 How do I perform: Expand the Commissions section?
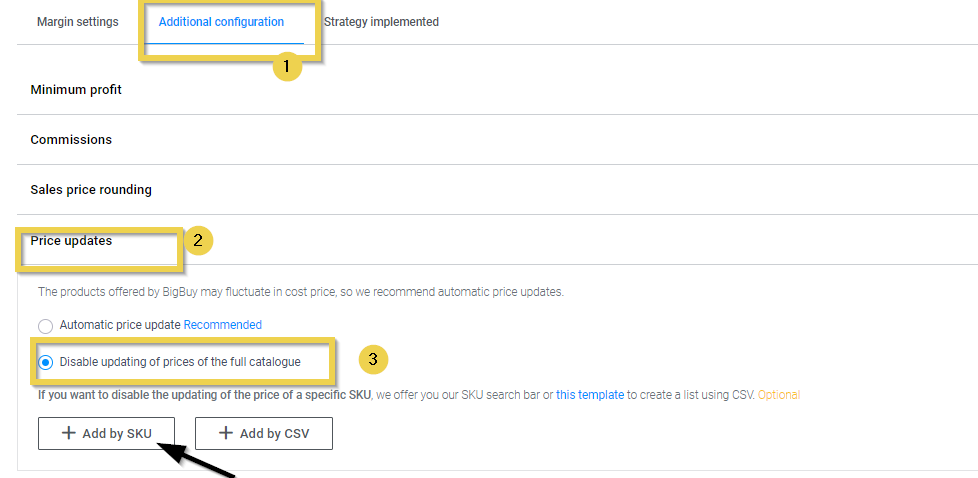click(71, 140)
